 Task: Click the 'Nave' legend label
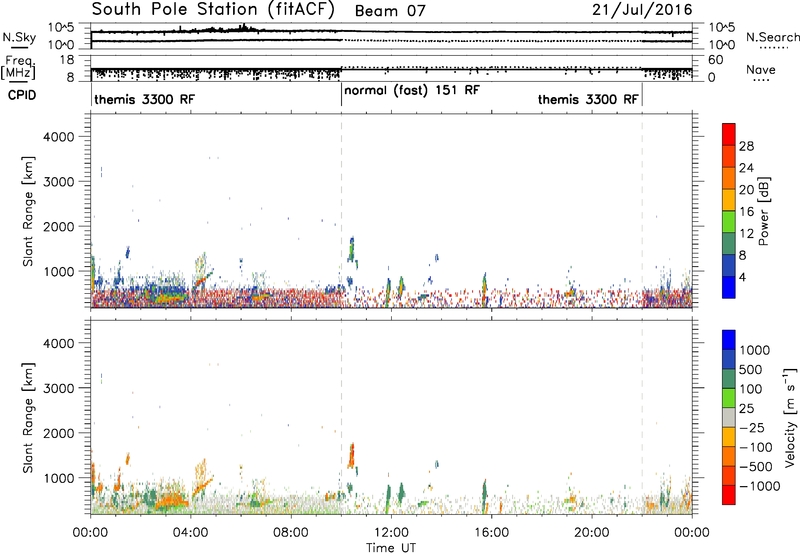[760, 69]
